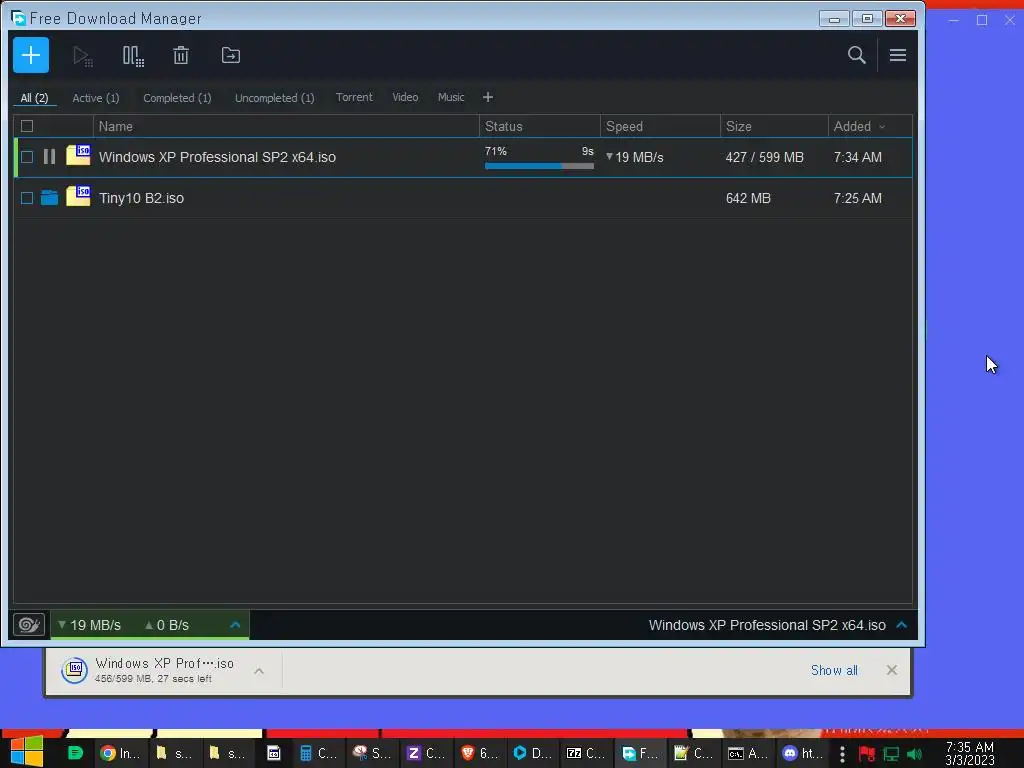Click the Start selected downloads icon
The image size is (1024, 768).
82,56
